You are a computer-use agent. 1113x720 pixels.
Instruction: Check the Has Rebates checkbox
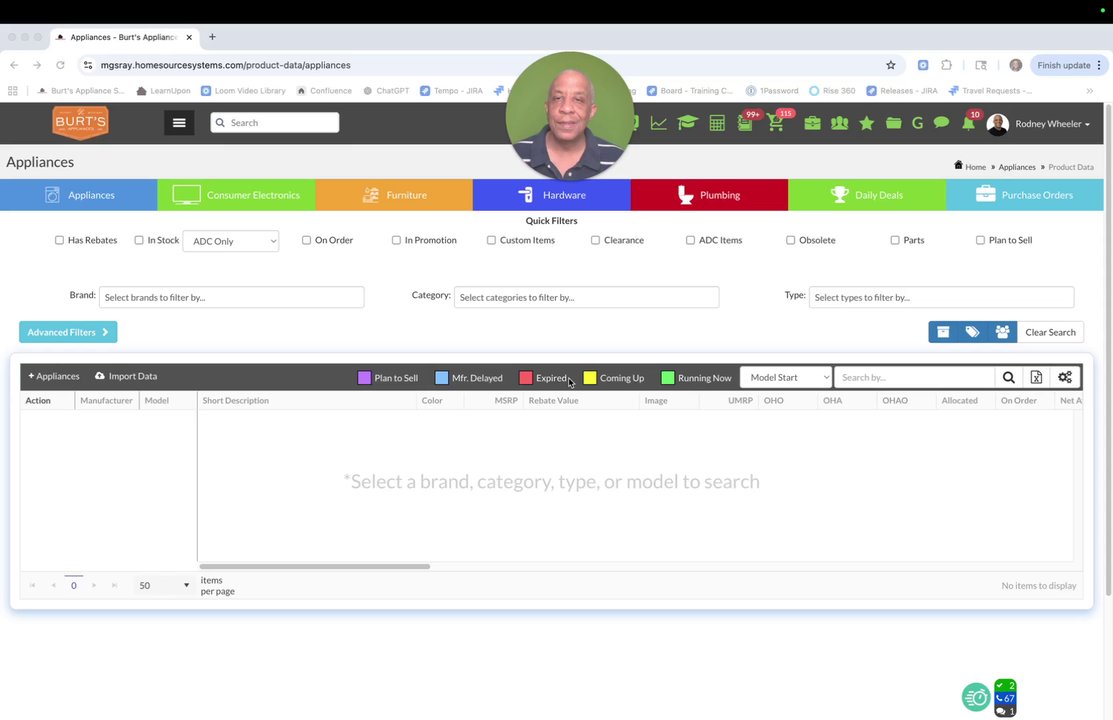60,240
